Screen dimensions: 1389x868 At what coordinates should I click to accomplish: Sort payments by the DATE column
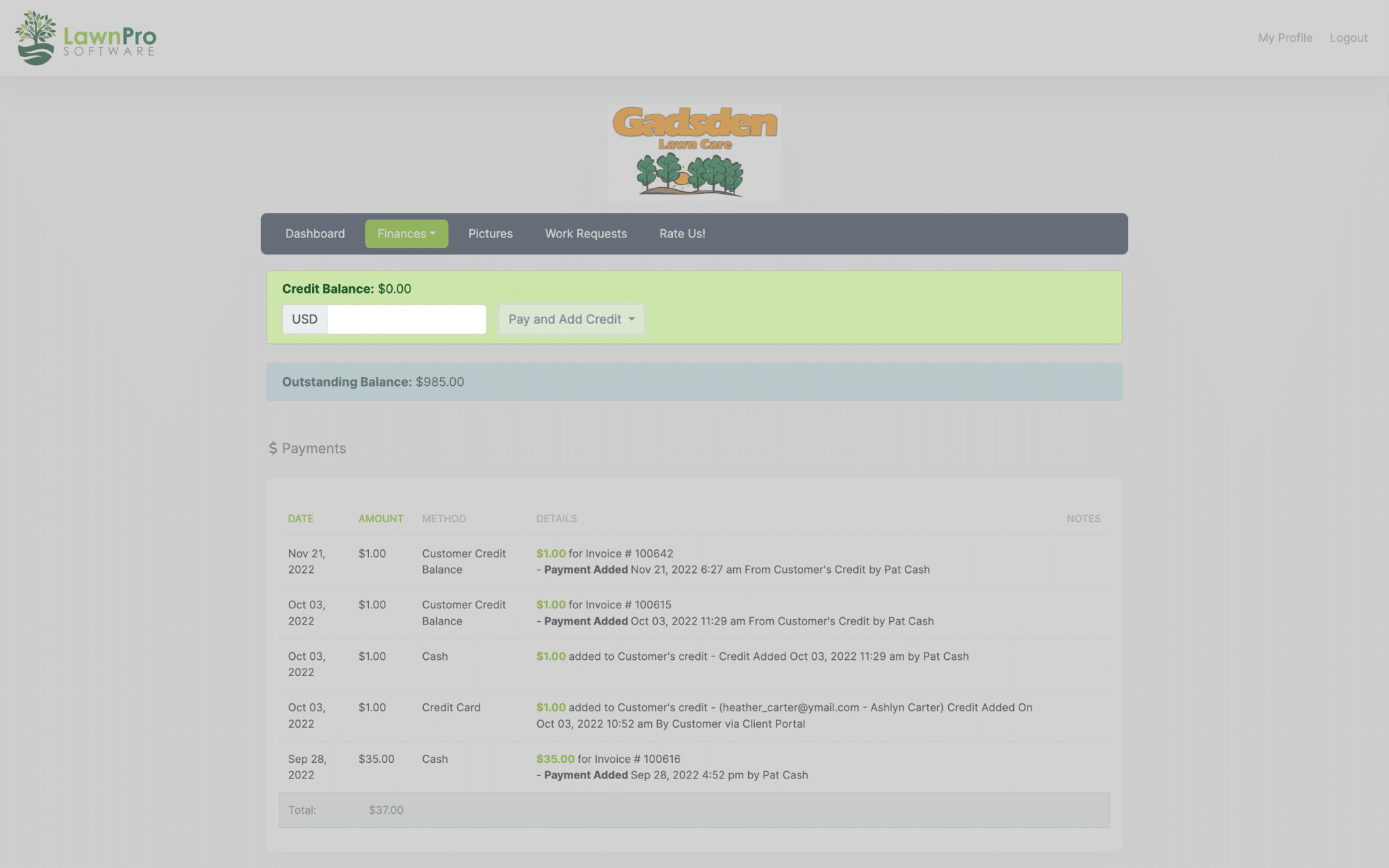(300, 518)
